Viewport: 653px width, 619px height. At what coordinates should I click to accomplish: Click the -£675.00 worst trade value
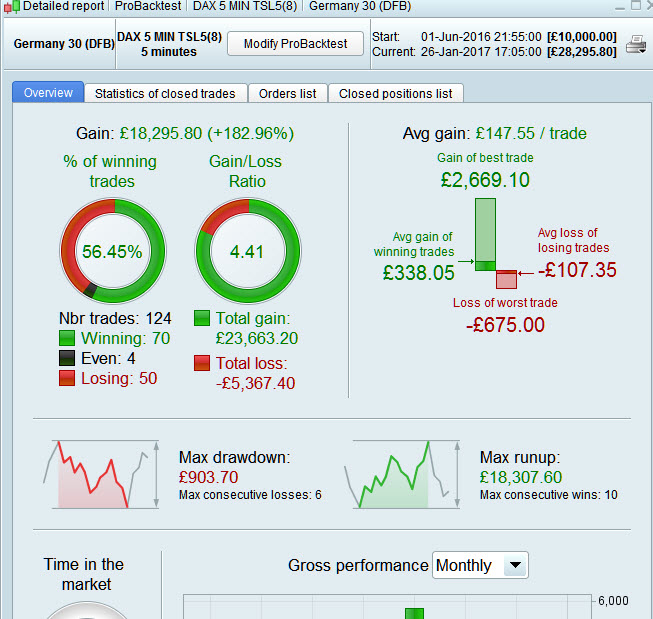click(x=505, y=325)
